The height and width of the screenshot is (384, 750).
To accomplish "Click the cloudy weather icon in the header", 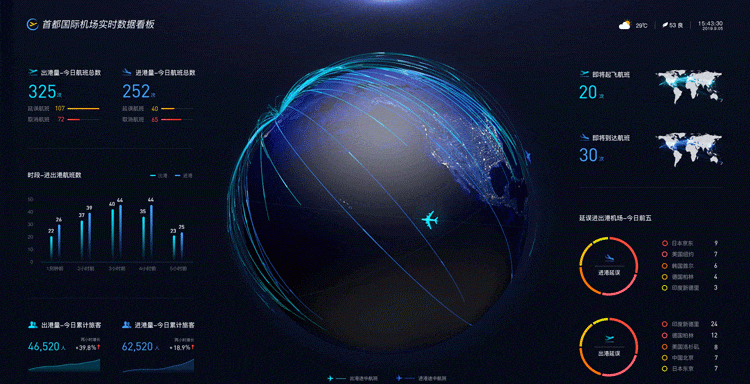I will (x=625, y=25).
